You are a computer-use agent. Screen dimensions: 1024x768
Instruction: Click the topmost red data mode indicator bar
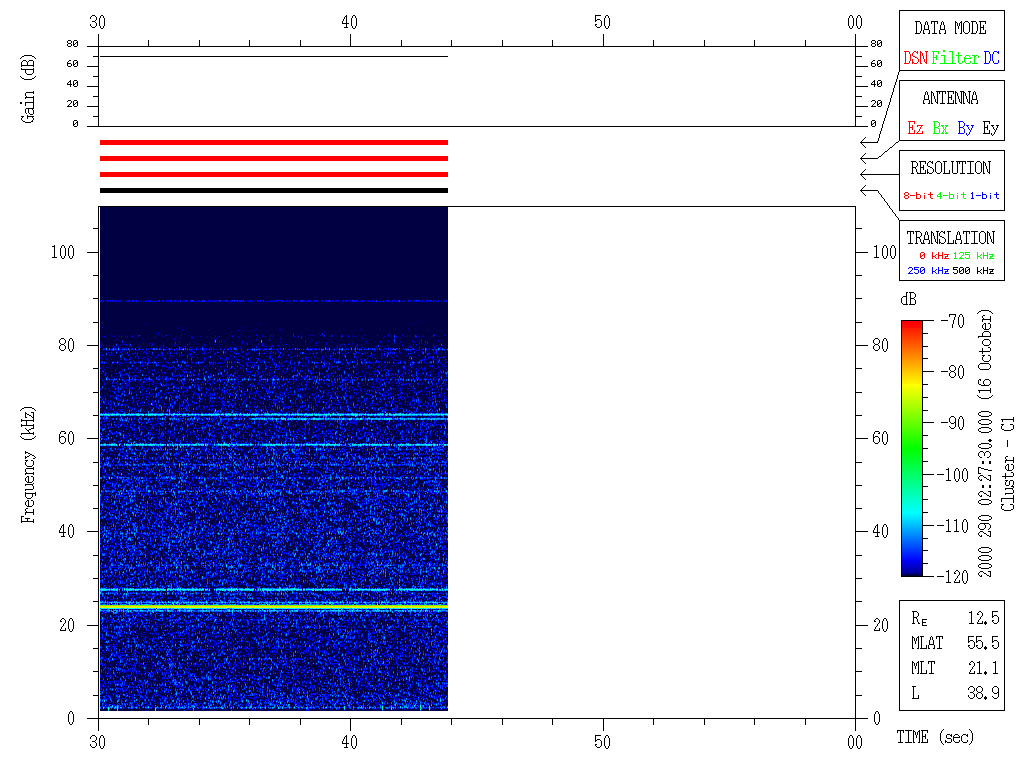273,142
